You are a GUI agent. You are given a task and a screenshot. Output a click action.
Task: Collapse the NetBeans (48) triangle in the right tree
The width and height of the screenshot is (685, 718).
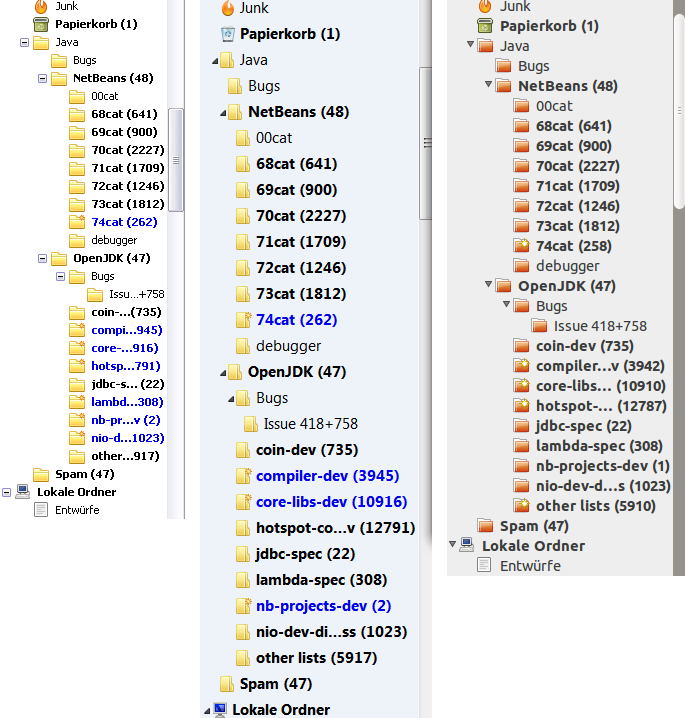(488, 84)
